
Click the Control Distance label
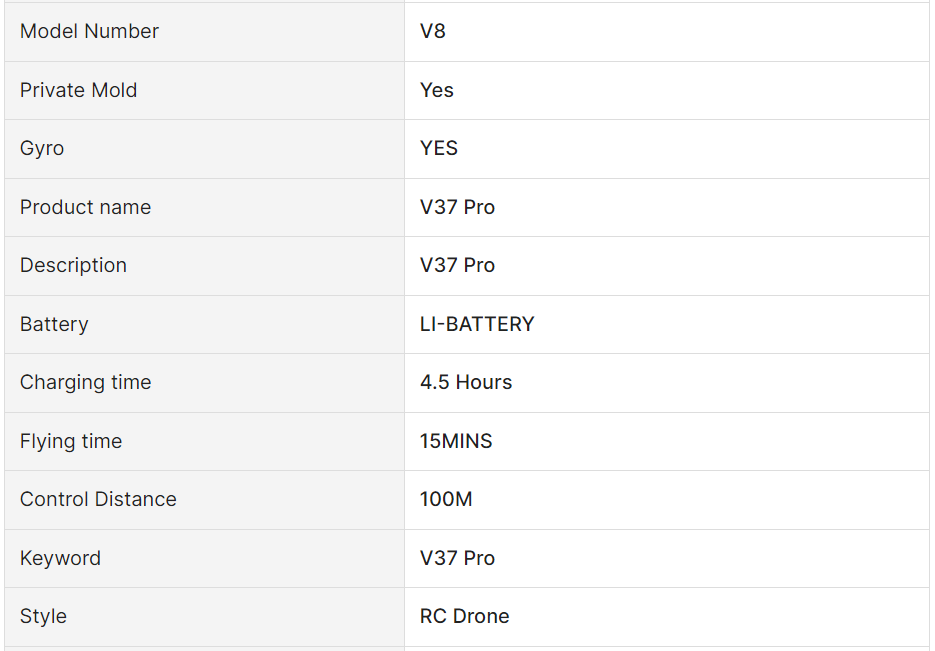tap(98, 499)
